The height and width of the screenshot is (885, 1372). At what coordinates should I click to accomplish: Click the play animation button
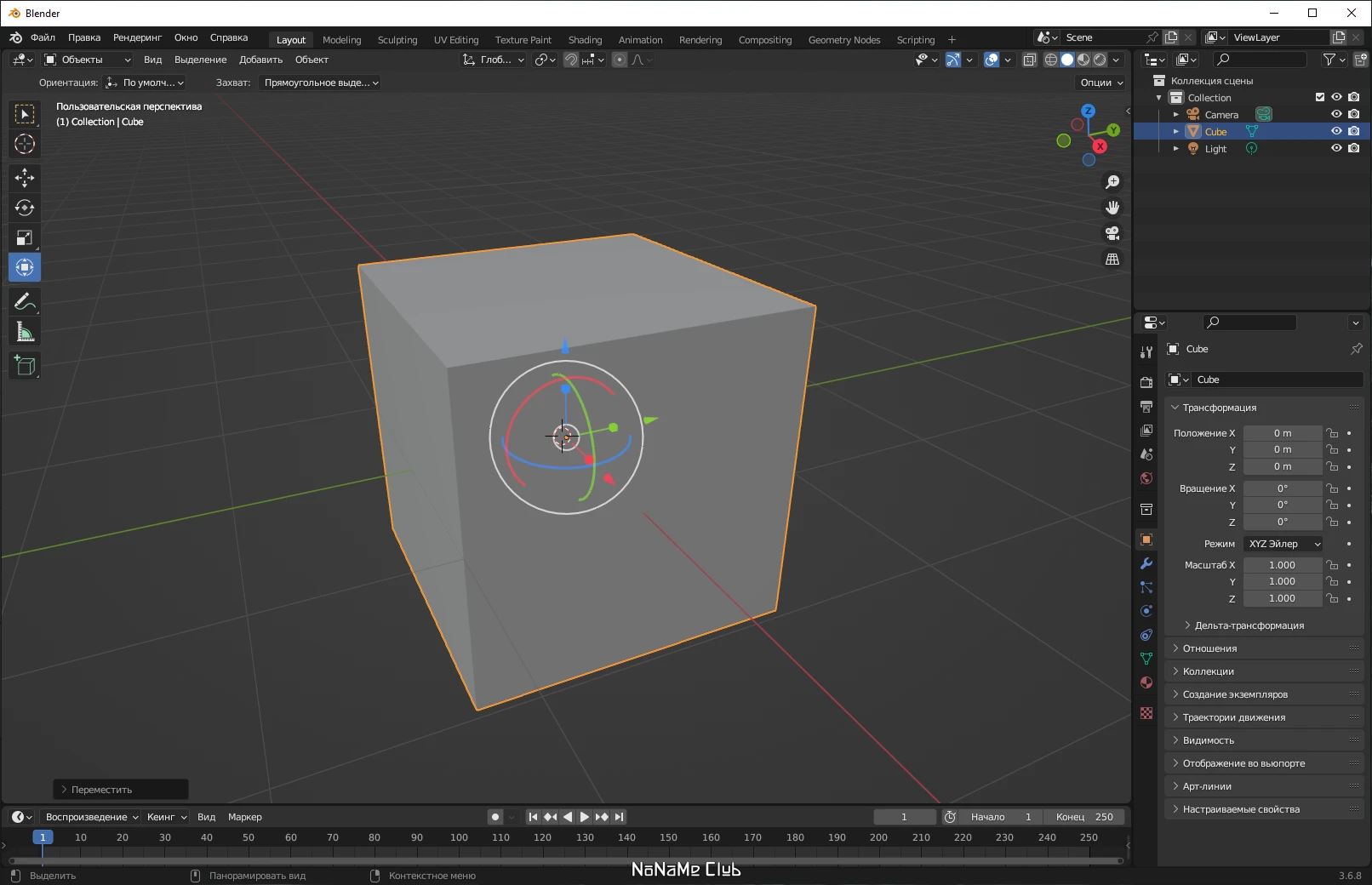pyautogui.click(x=585, y=817)
